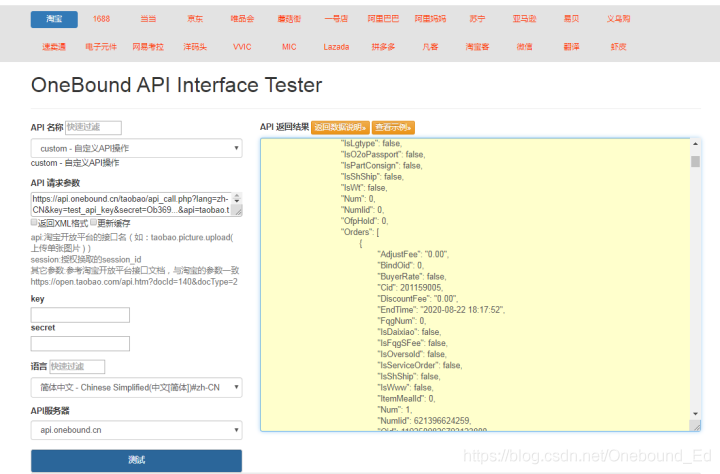Viewport: 720px width, 474px height.
Task: Click the resize handle of the request parameters textarea
Action: coord(237,211)
